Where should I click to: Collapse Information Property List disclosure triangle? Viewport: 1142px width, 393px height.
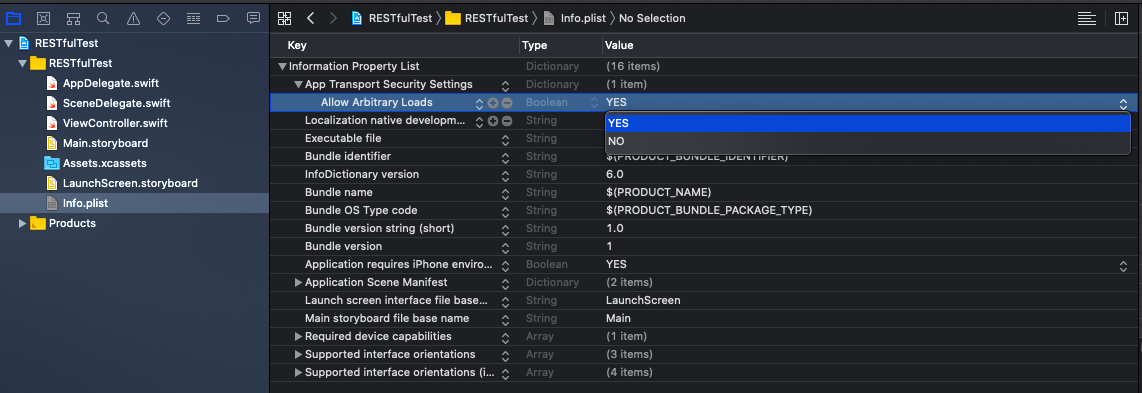pyautogui.click(x=283, y=66)
